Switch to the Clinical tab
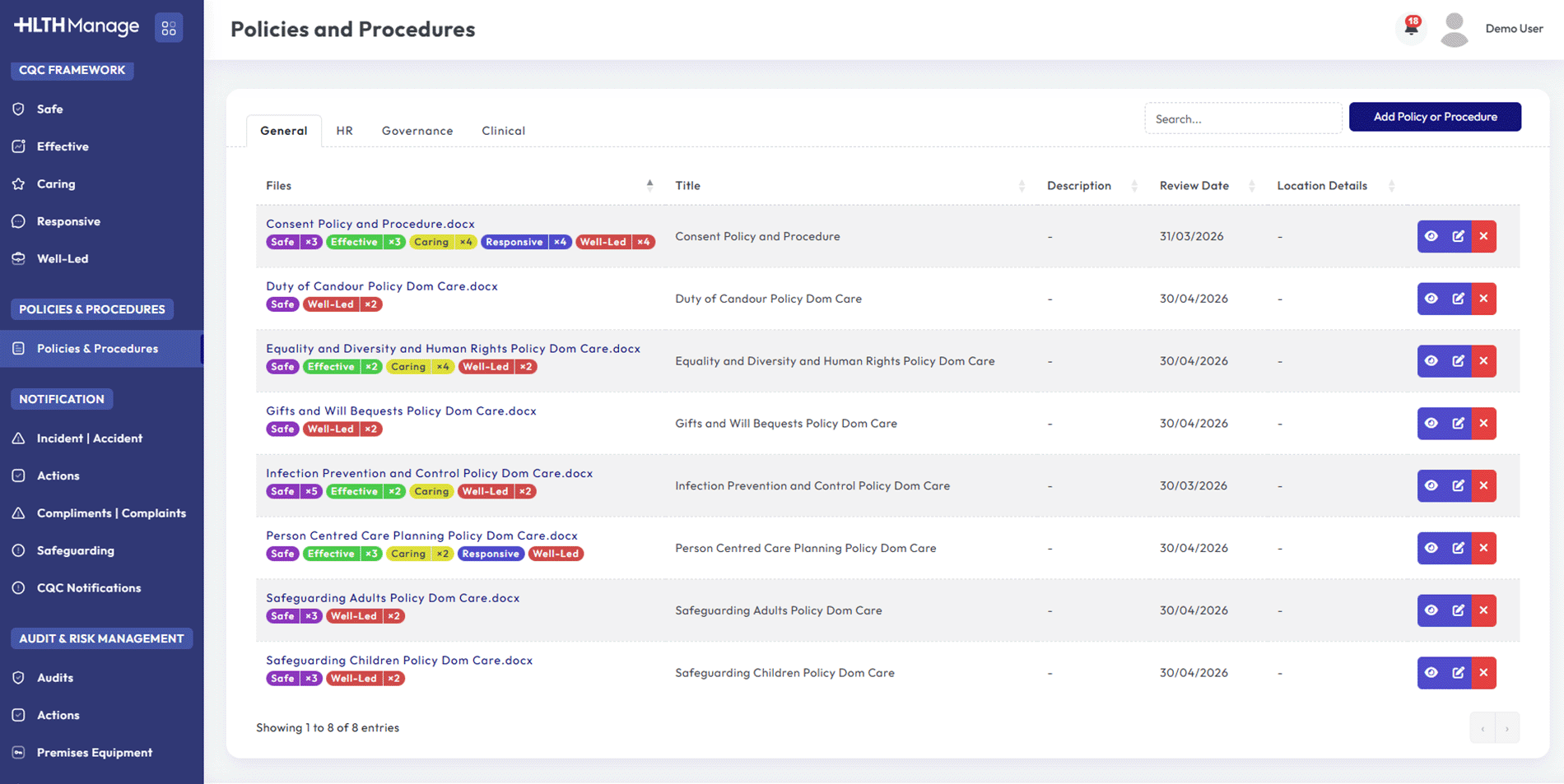 click(503, 131)
